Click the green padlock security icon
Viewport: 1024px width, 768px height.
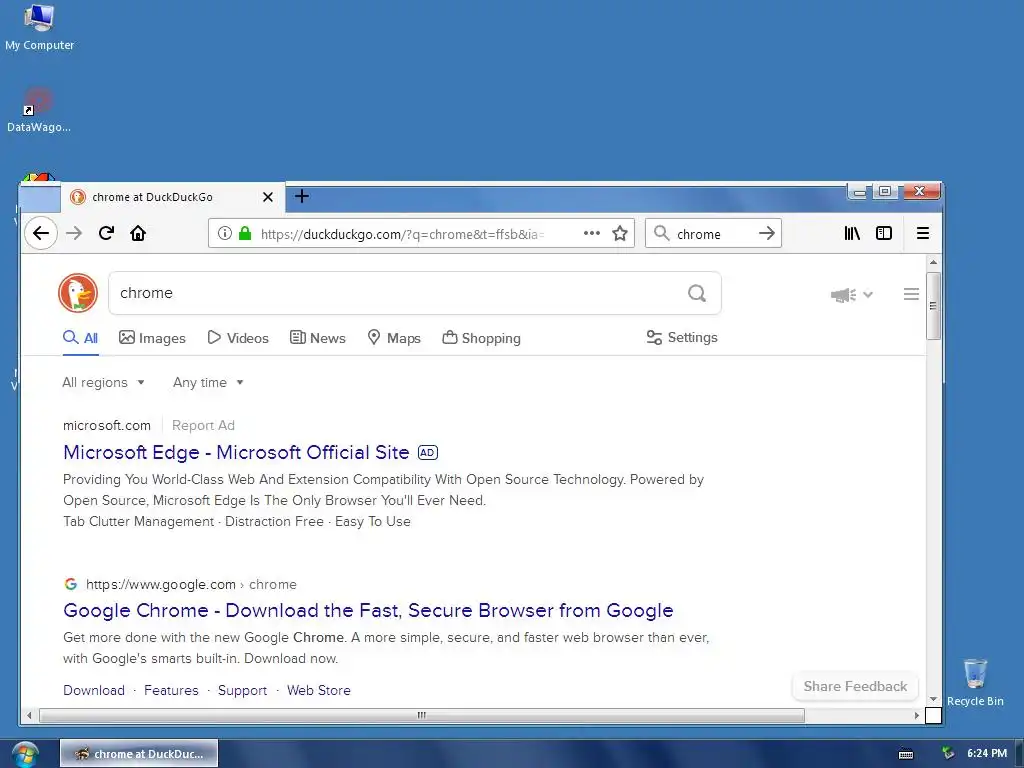[245, 233]
